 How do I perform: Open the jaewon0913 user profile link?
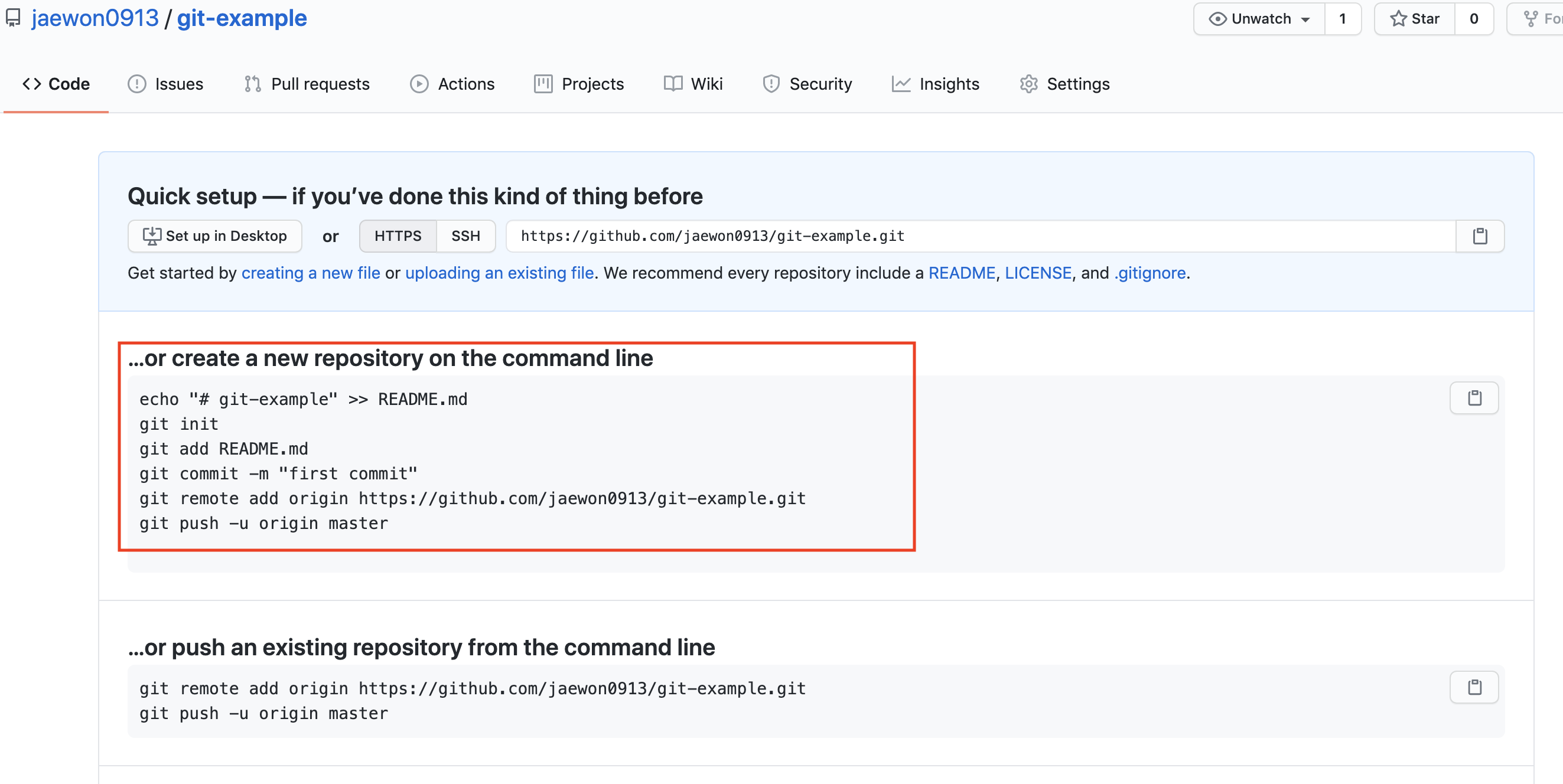(95, 18)
